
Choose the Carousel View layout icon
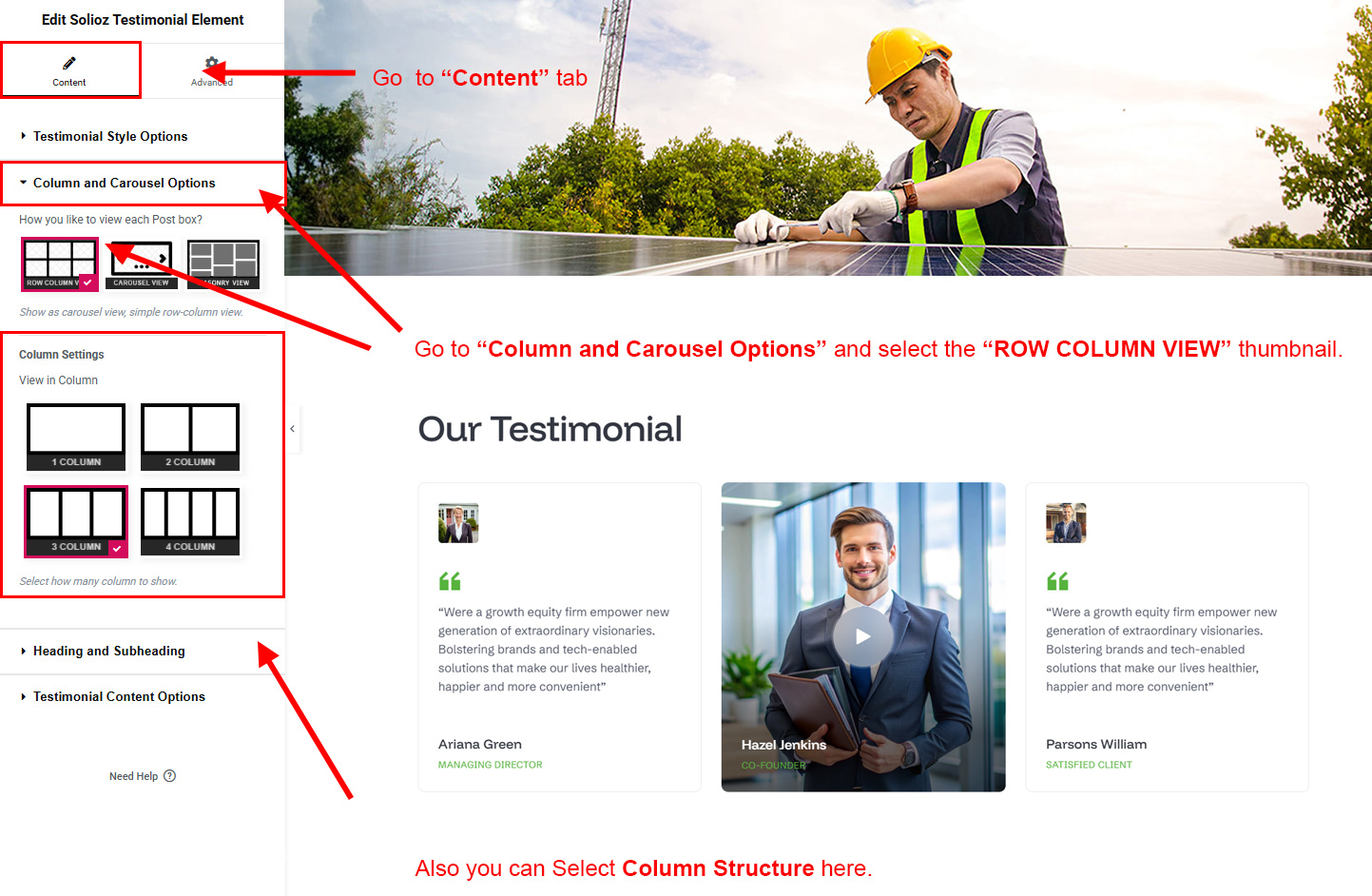142,263
